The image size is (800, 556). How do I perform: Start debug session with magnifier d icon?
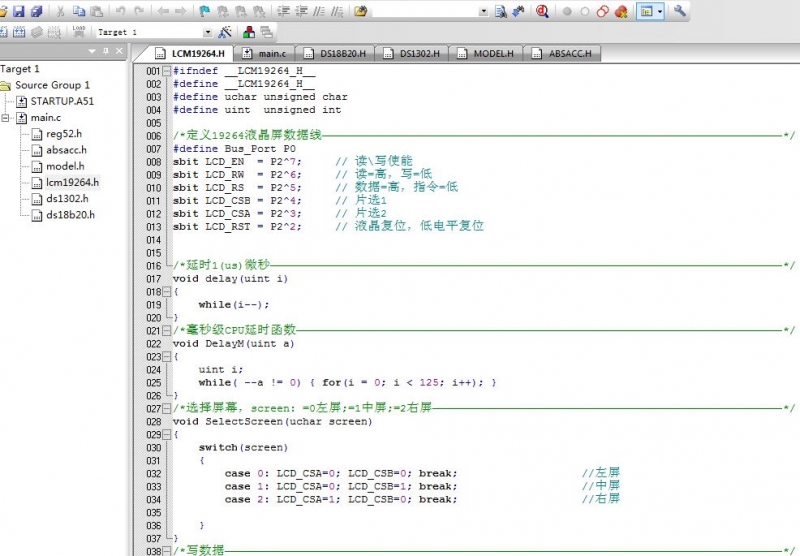point(542,11)
